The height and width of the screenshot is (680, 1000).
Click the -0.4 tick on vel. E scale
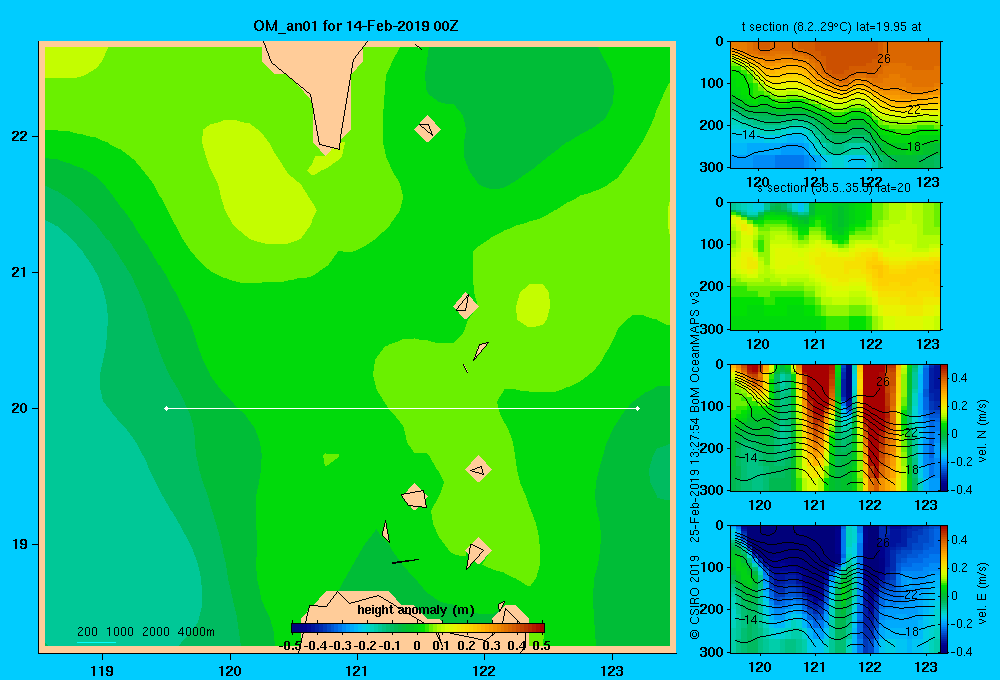coord(962,651)
